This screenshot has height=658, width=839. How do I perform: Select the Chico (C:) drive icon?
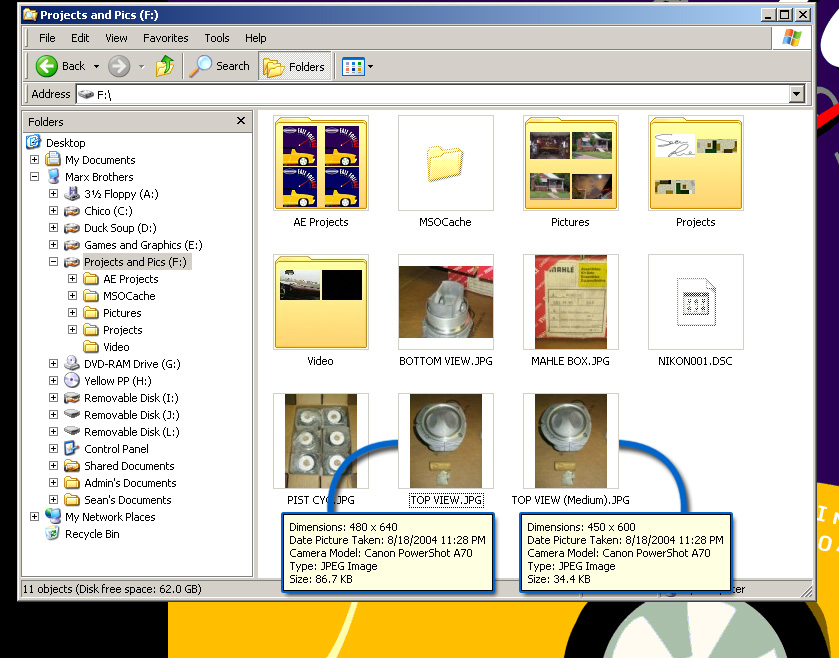click(72, 211)
